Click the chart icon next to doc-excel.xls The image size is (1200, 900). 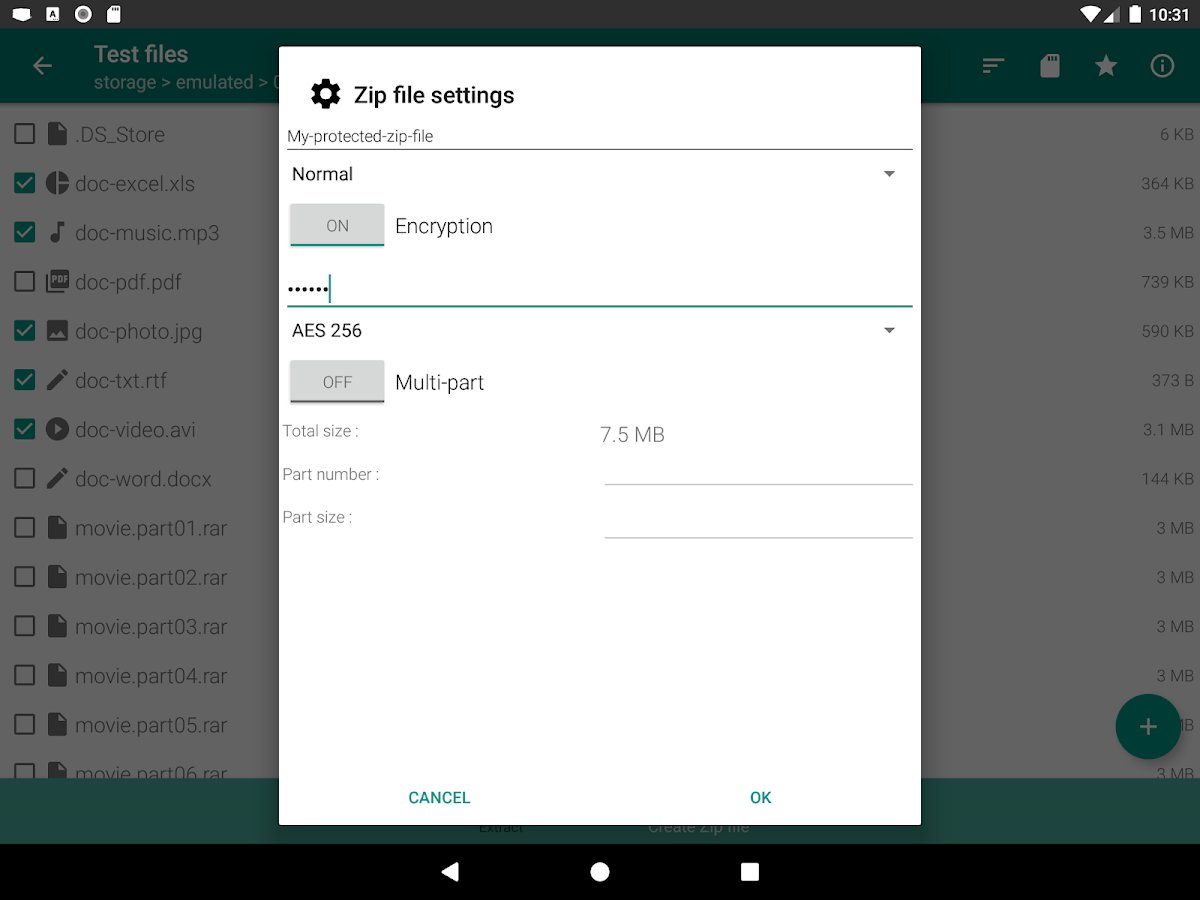point(57,183)
